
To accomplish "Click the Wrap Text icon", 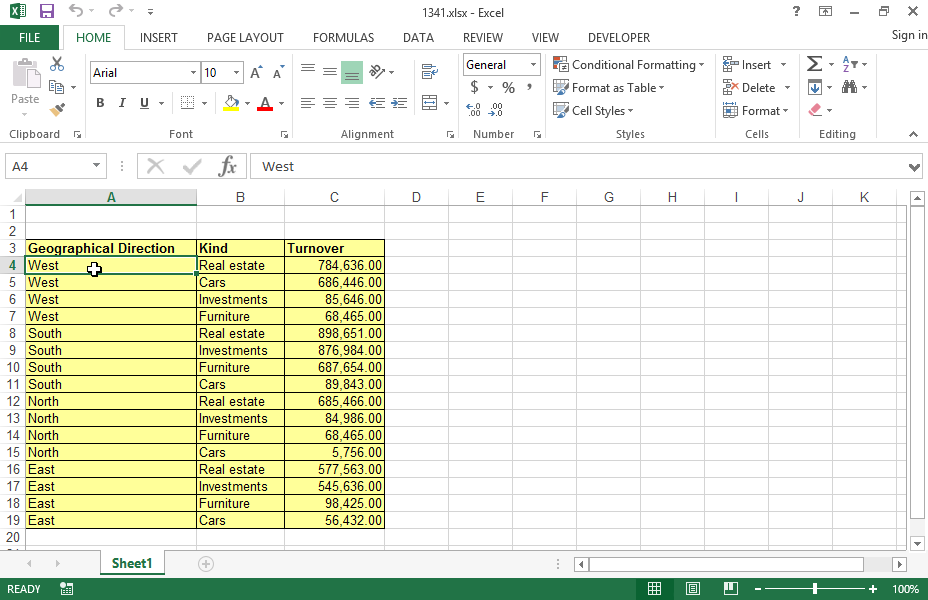I will coord(430,72).
